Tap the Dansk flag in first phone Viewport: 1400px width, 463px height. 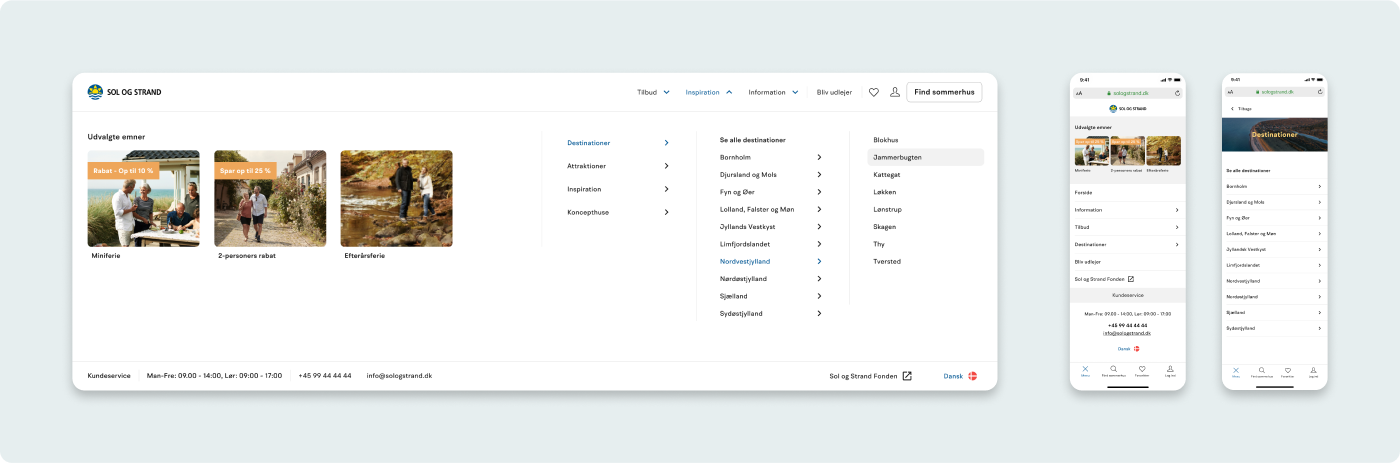tap(1136, 348)
